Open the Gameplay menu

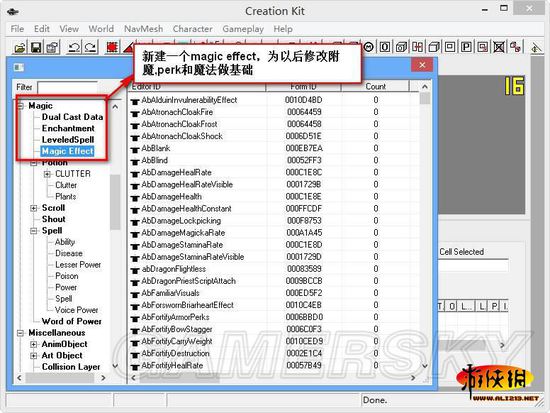click(x=243, y=29)
